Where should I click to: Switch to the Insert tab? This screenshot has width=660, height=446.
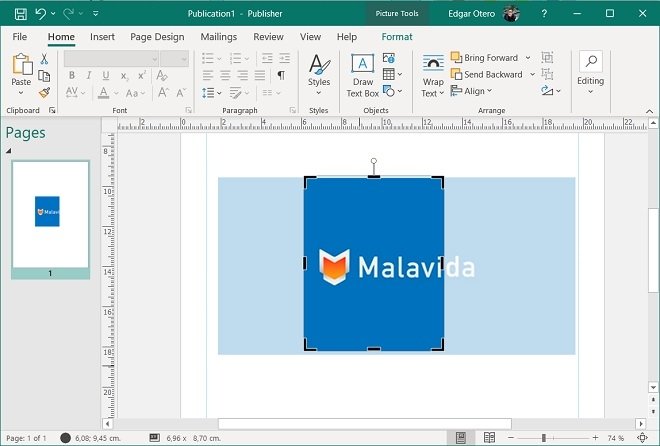102,37
